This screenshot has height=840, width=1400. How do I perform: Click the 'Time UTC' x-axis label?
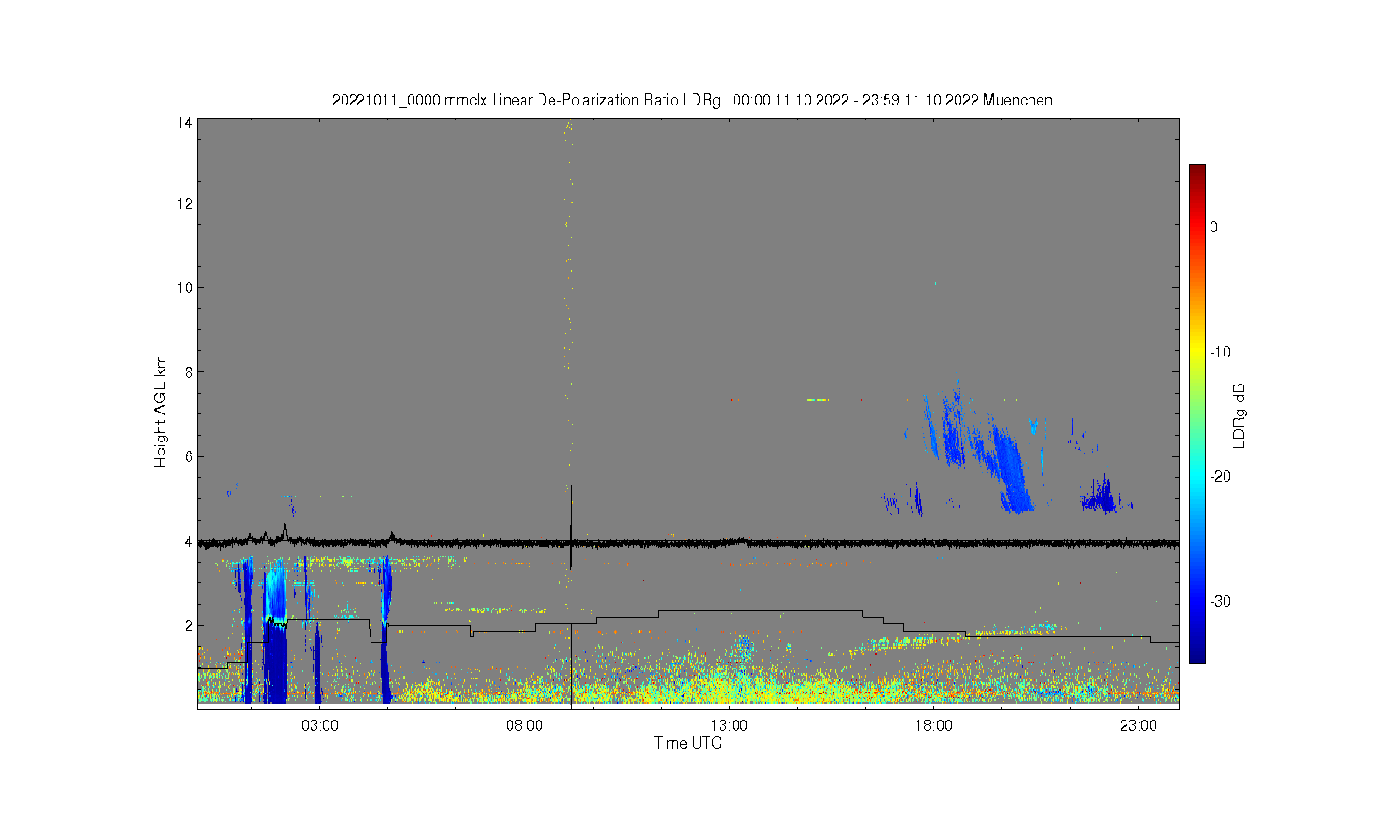pos(688,743)
